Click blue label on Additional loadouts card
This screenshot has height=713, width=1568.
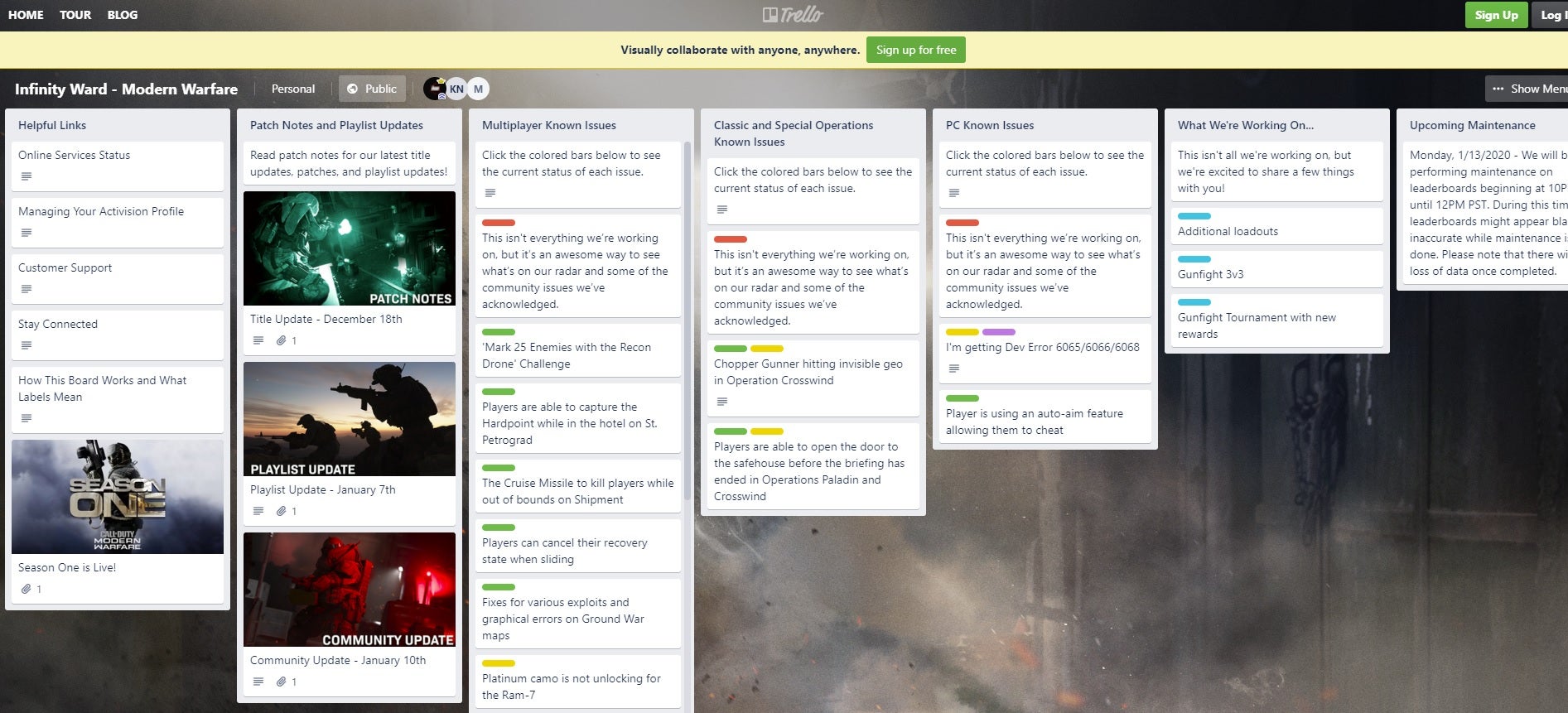coord(1194,216)
